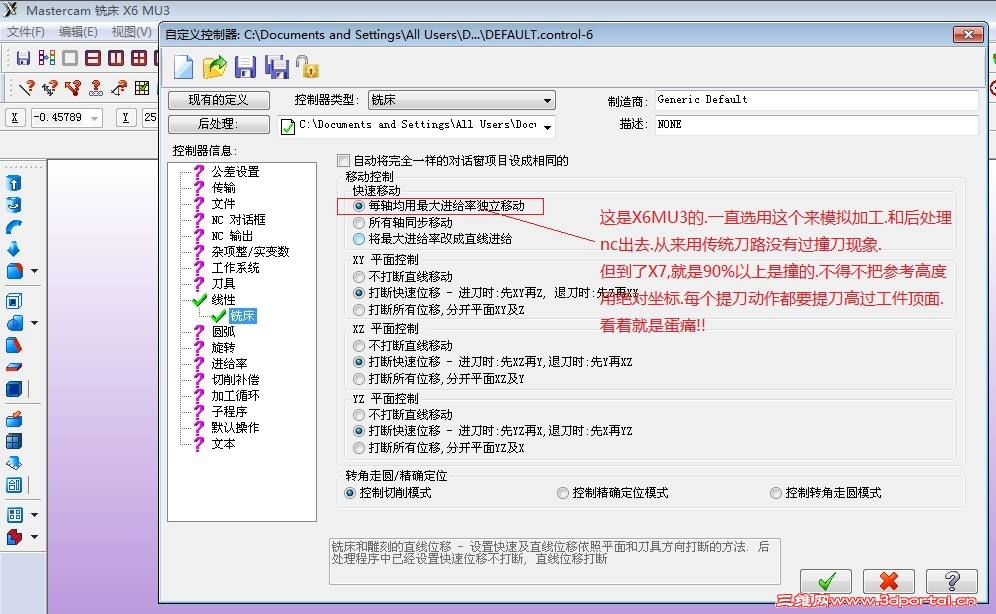Select XZ plane '不打断直线移动' radio option

(359, 345)
